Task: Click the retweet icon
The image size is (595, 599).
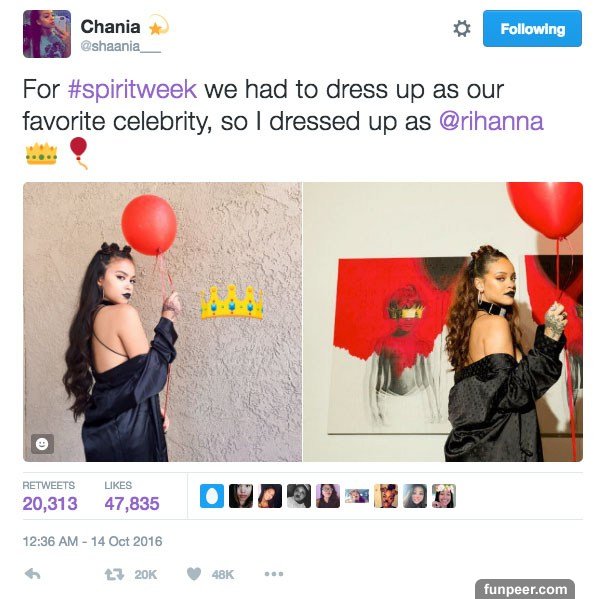Action: click(114, 574)
